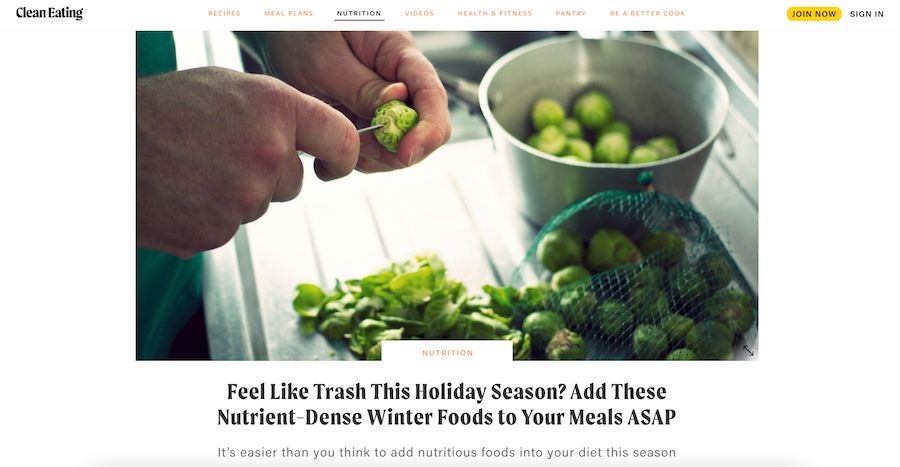Go to the Videos section
The width and height of the screenshot is (900, 467).
coord(420,13)
